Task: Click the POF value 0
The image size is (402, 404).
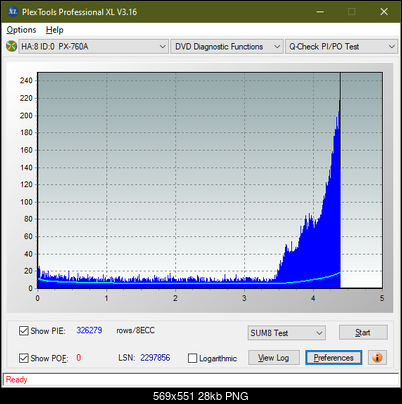Action: [x=79, y=358]
